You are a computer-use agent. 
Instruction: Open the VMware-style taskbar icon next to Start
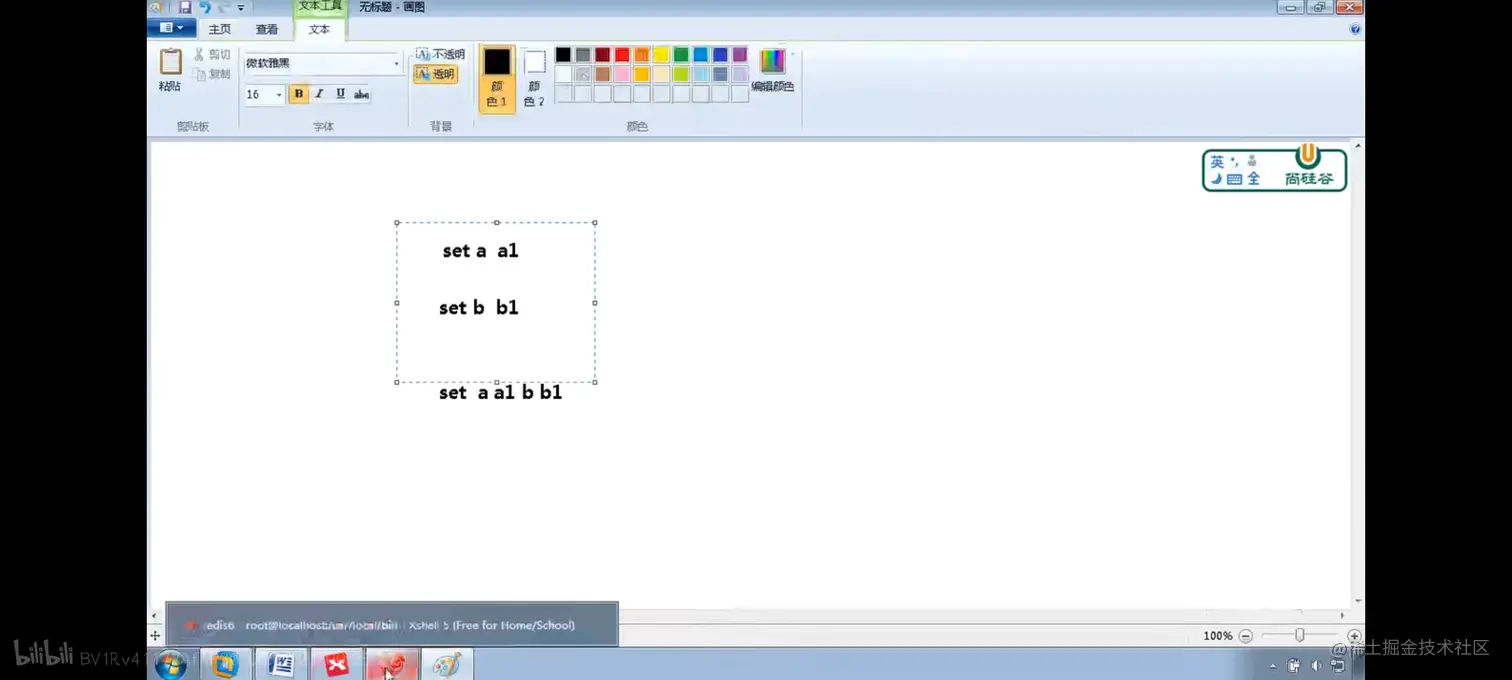point(225,664)
